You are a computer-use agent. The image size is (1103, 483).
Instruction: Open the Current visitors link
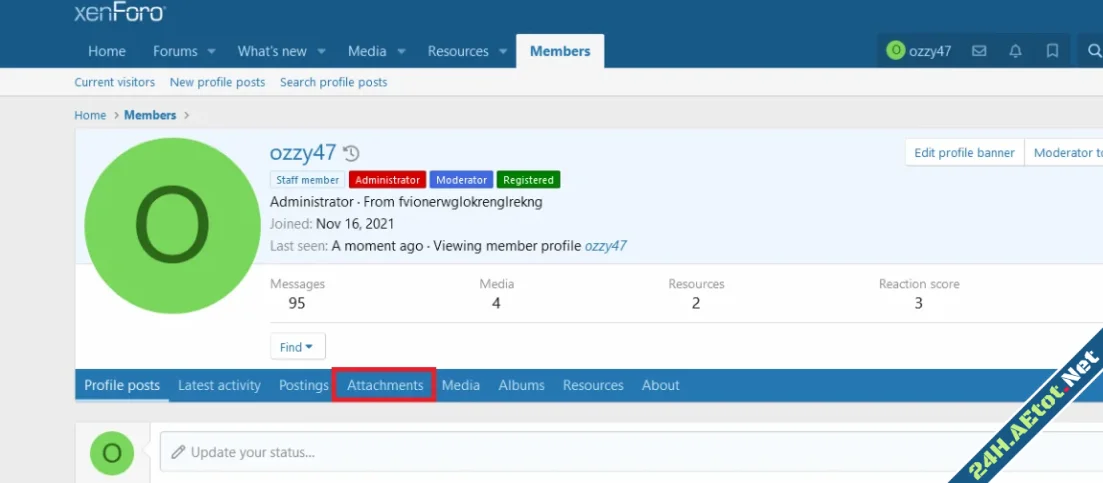(115, 82)
